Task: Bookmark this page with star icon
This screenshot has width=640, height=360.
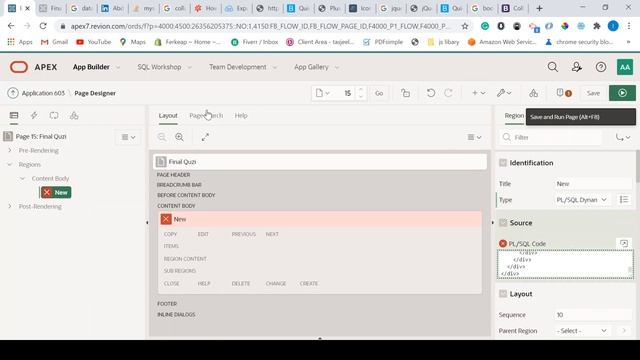Action: pos(464,26)
